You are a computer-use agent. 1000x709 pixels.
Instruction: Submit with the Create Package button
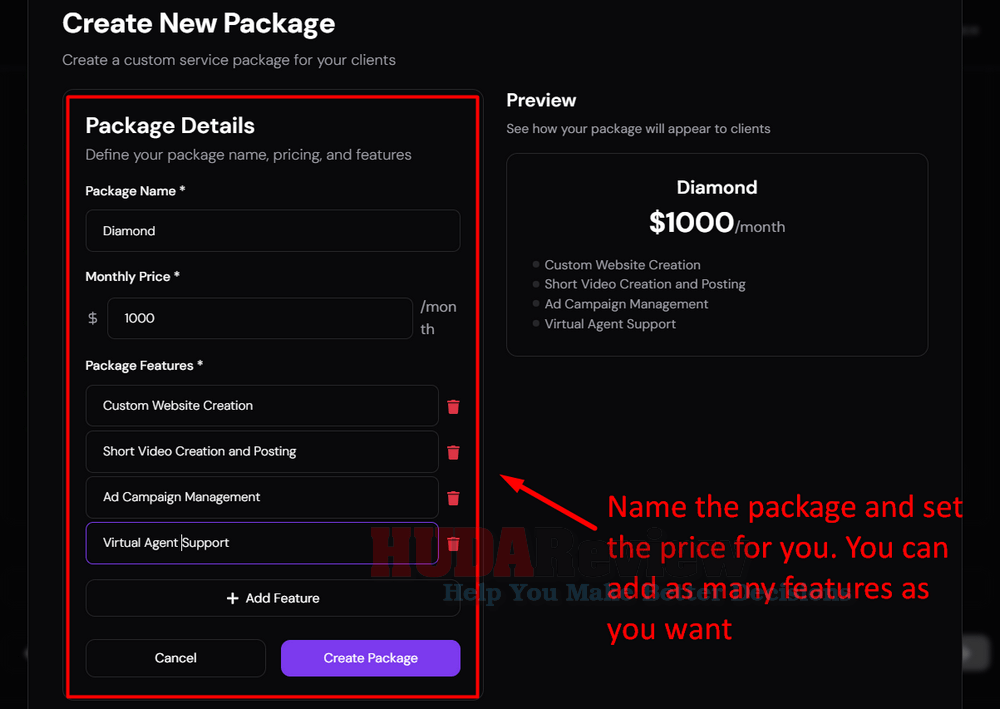pyautogui.click(x=371, y=658)
